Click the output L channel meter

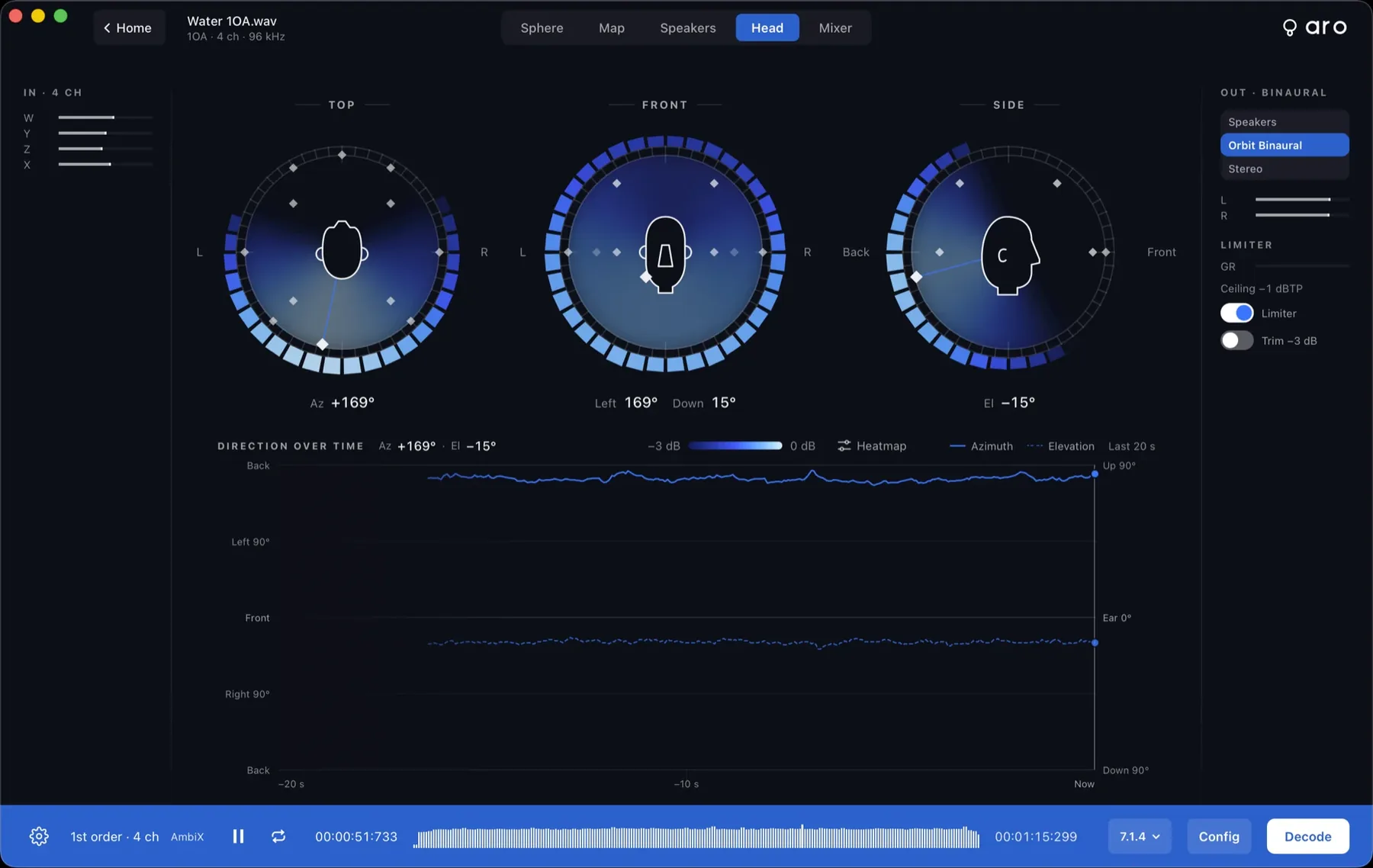(1302, 200)
